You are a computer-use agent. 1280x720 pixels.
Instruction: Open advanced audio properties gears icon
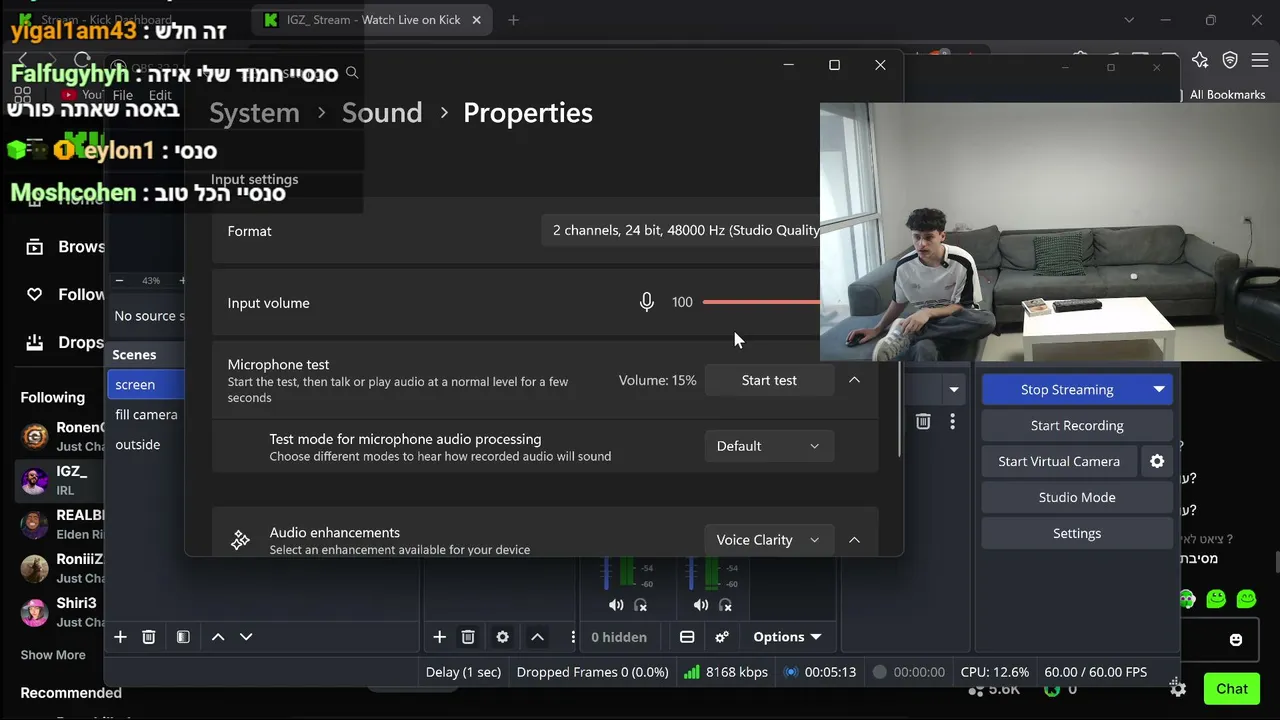[722, 637]
